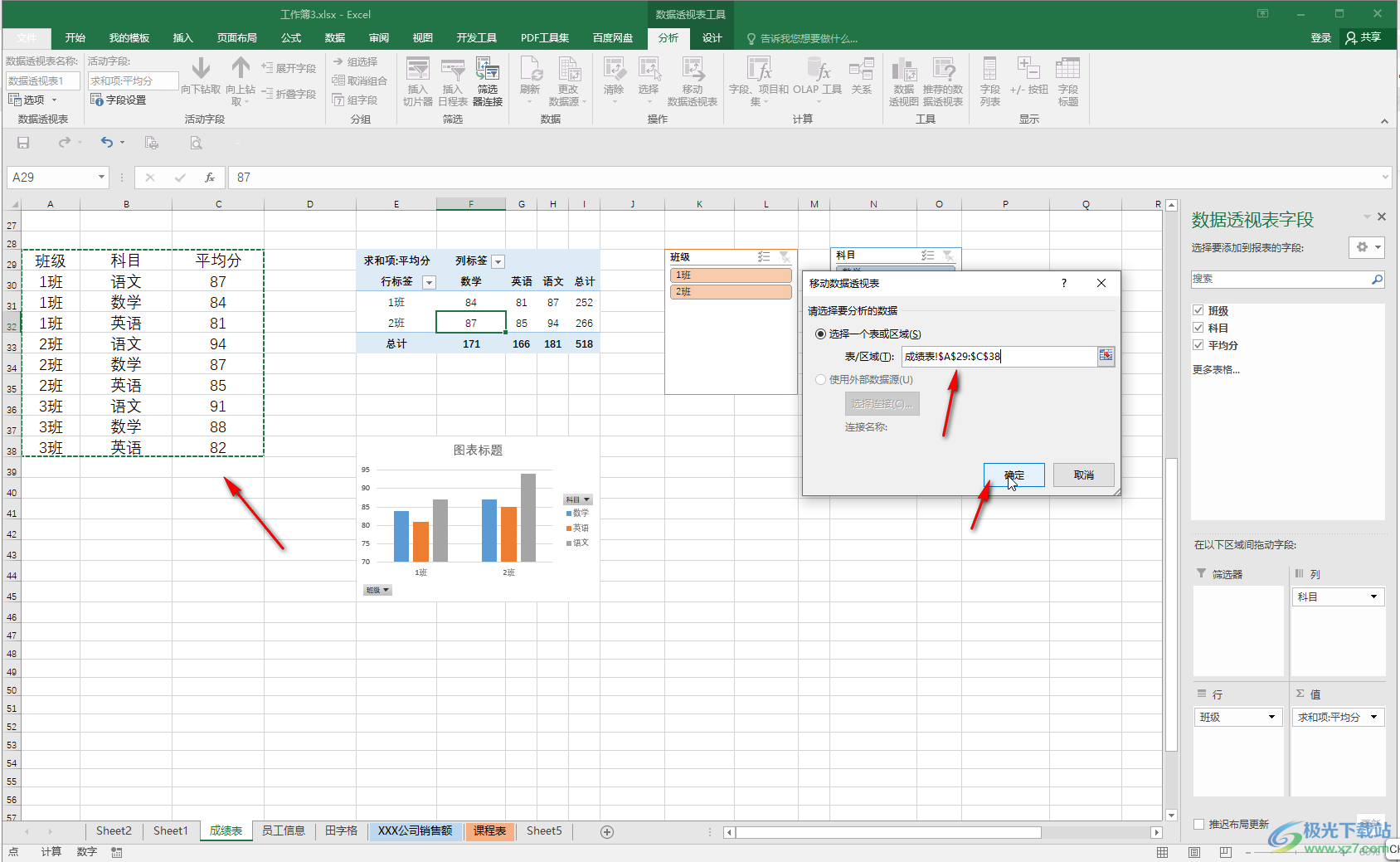Open the 列标签 filter dropdown
The height and width of the screenshot is (862, 1400).
498,261
